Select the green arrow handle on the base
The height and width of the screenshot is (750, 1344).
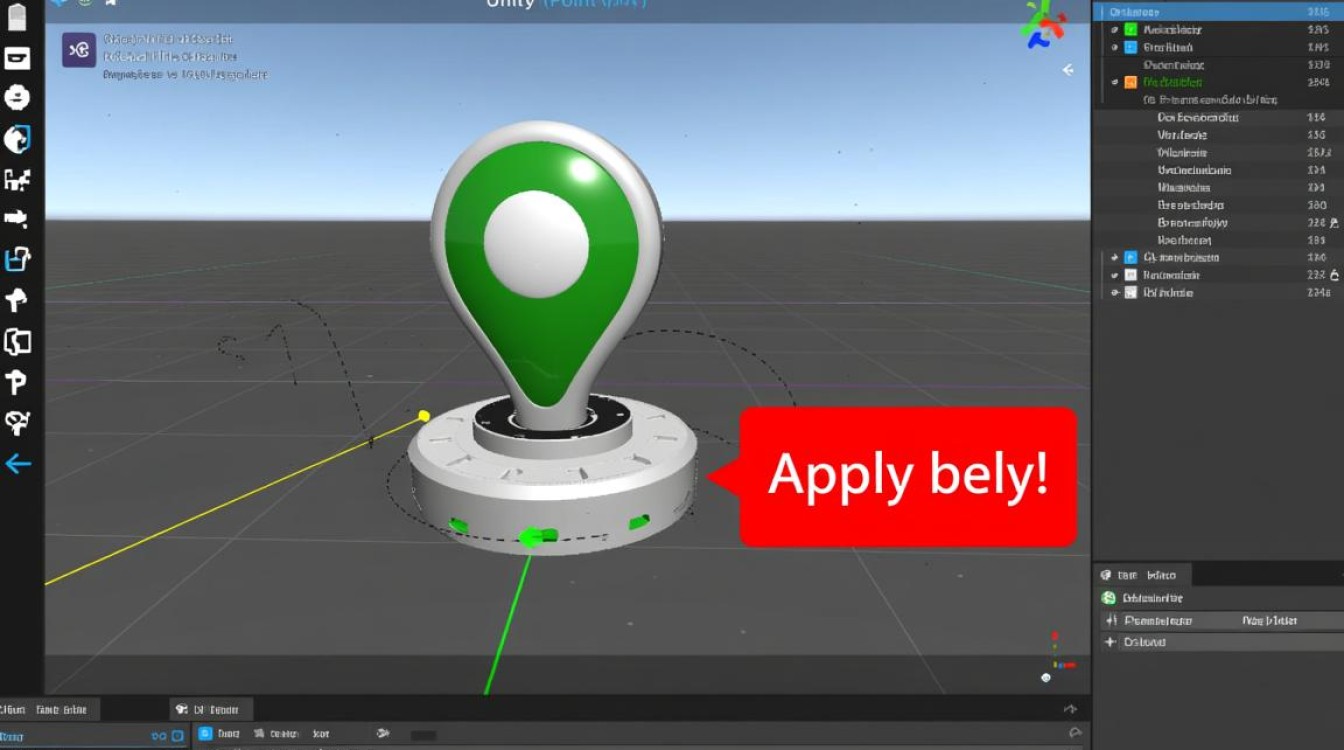tap(538, 537)
